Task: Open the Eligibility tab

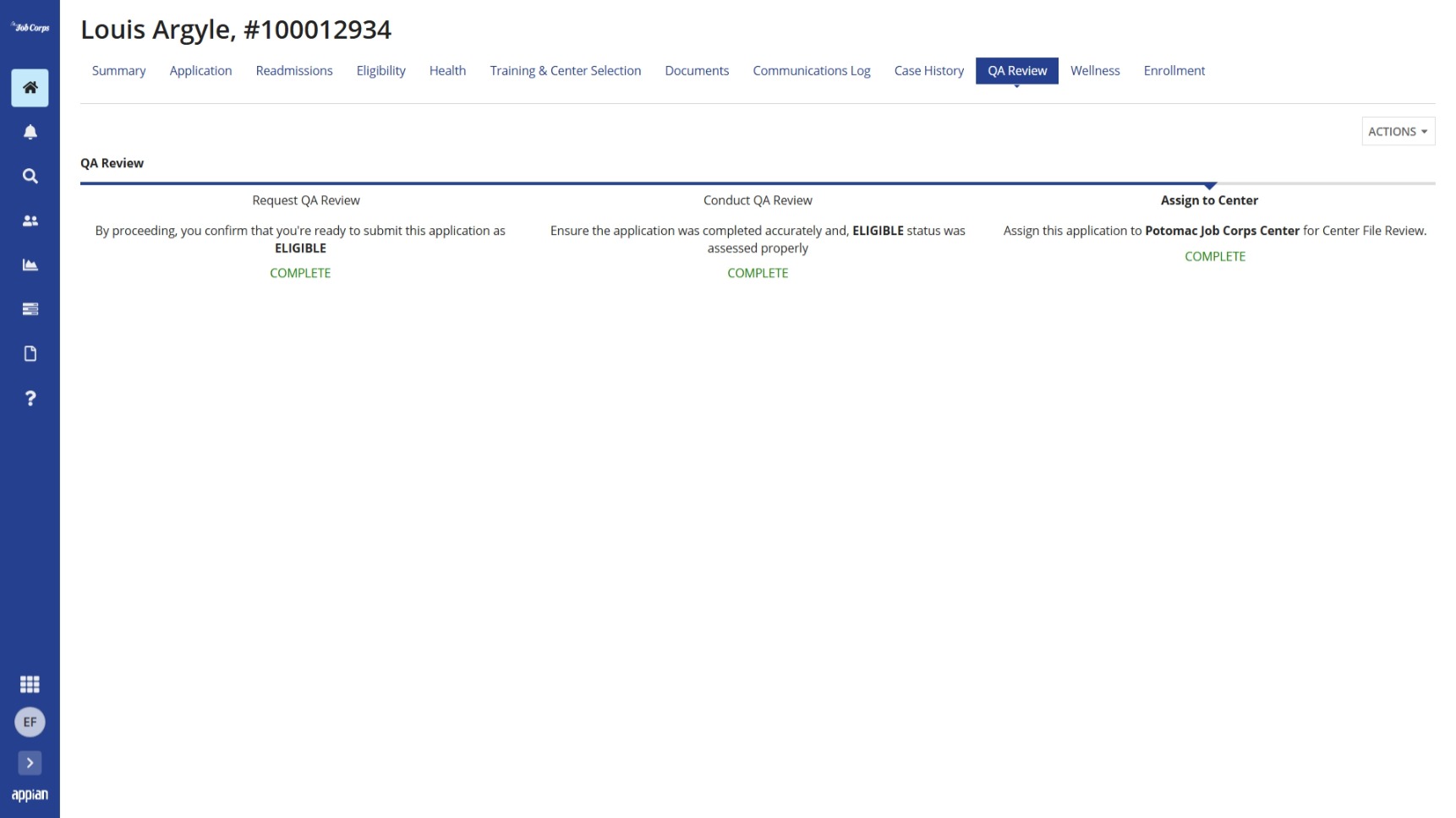Action: (380, 71)
